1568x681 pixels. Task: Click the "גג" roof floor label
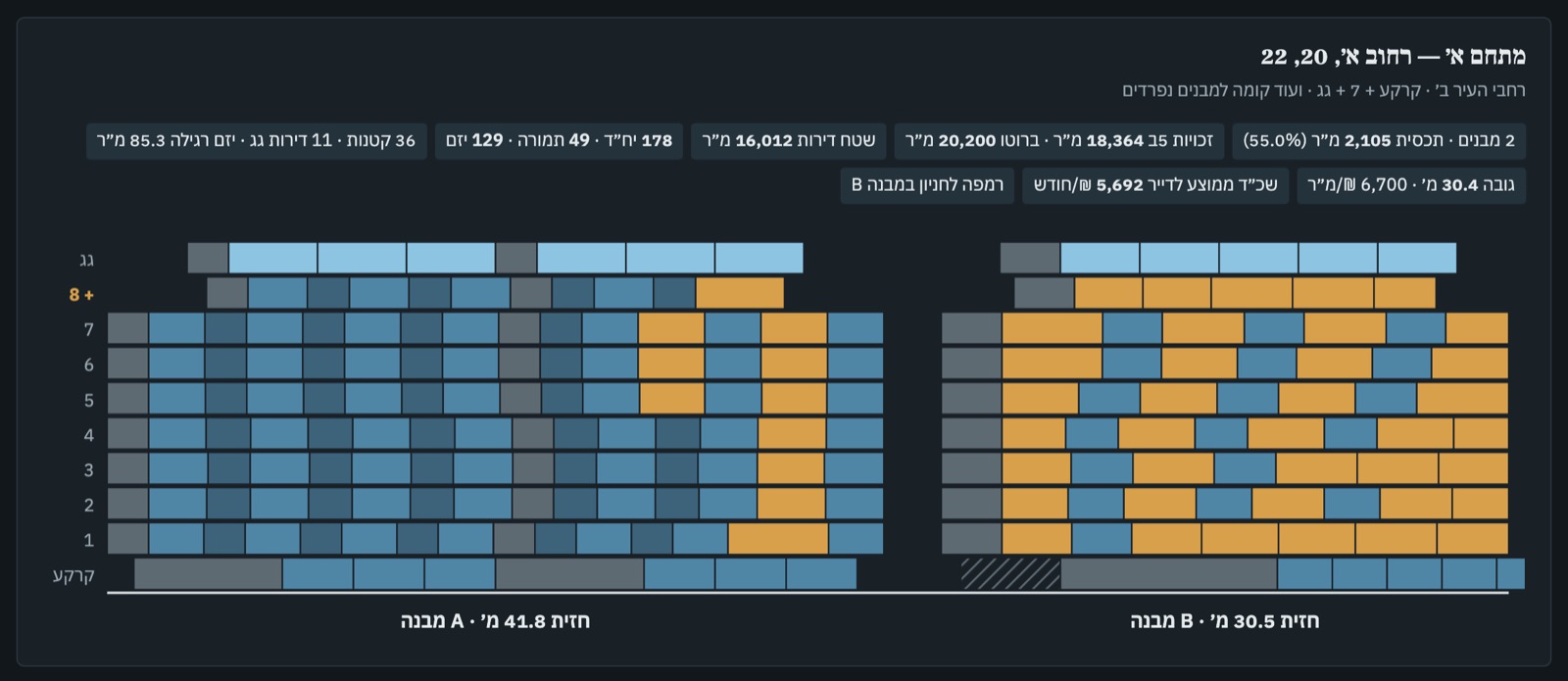tap(86, 260)
